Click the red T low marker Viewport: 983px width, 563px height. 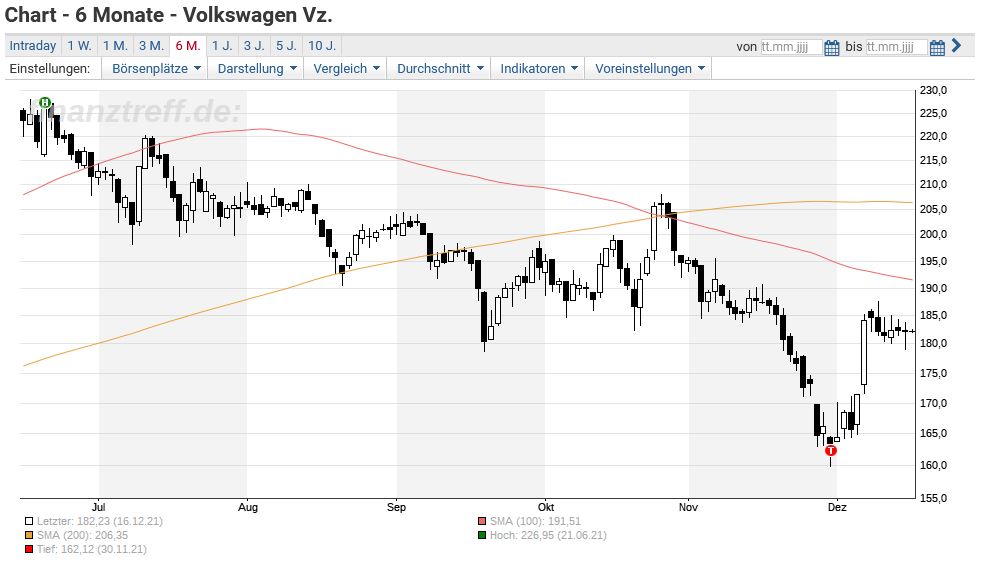831,450
